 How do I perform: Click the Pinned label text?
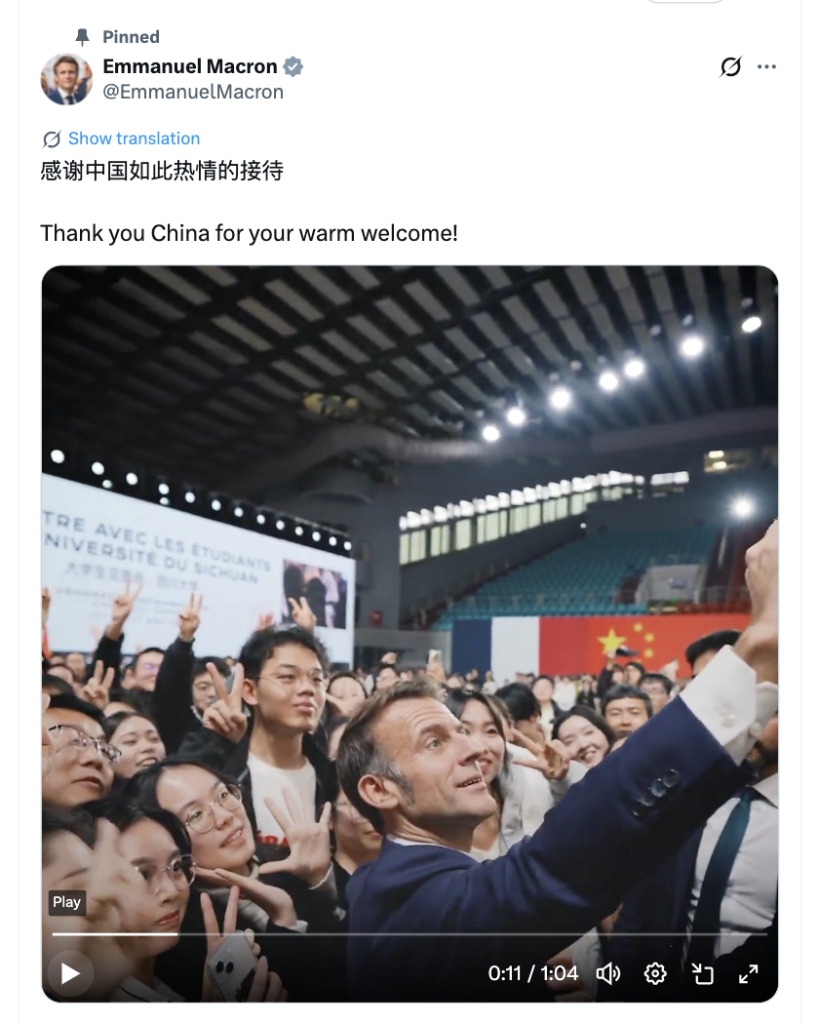(x=131, y=37)
